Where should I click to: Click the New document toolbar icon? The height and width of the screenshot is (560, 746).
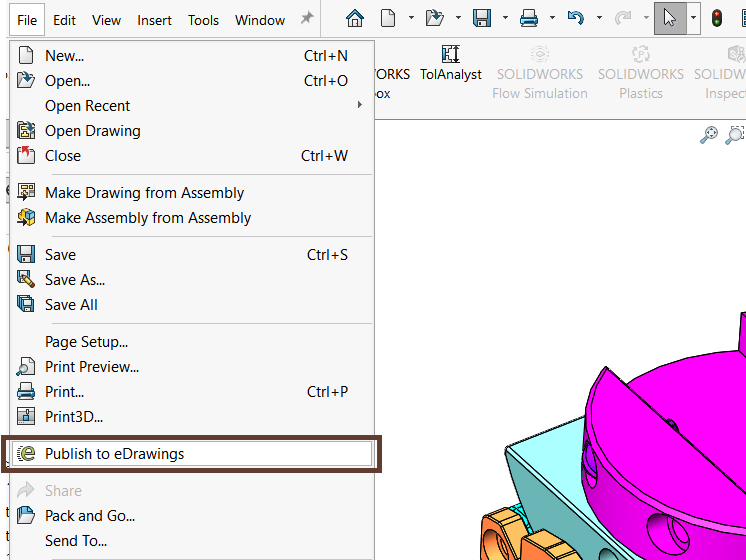coord(387,18)
